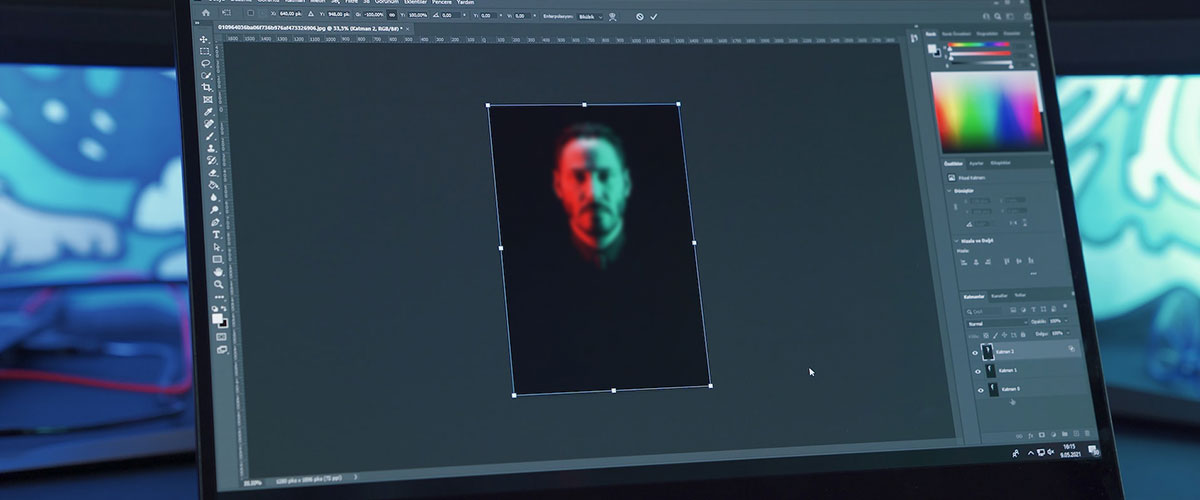The width and height of the screenshot is (1200, 500).
Task: Open Windows notification center icon
Action: coord(1092,449)
